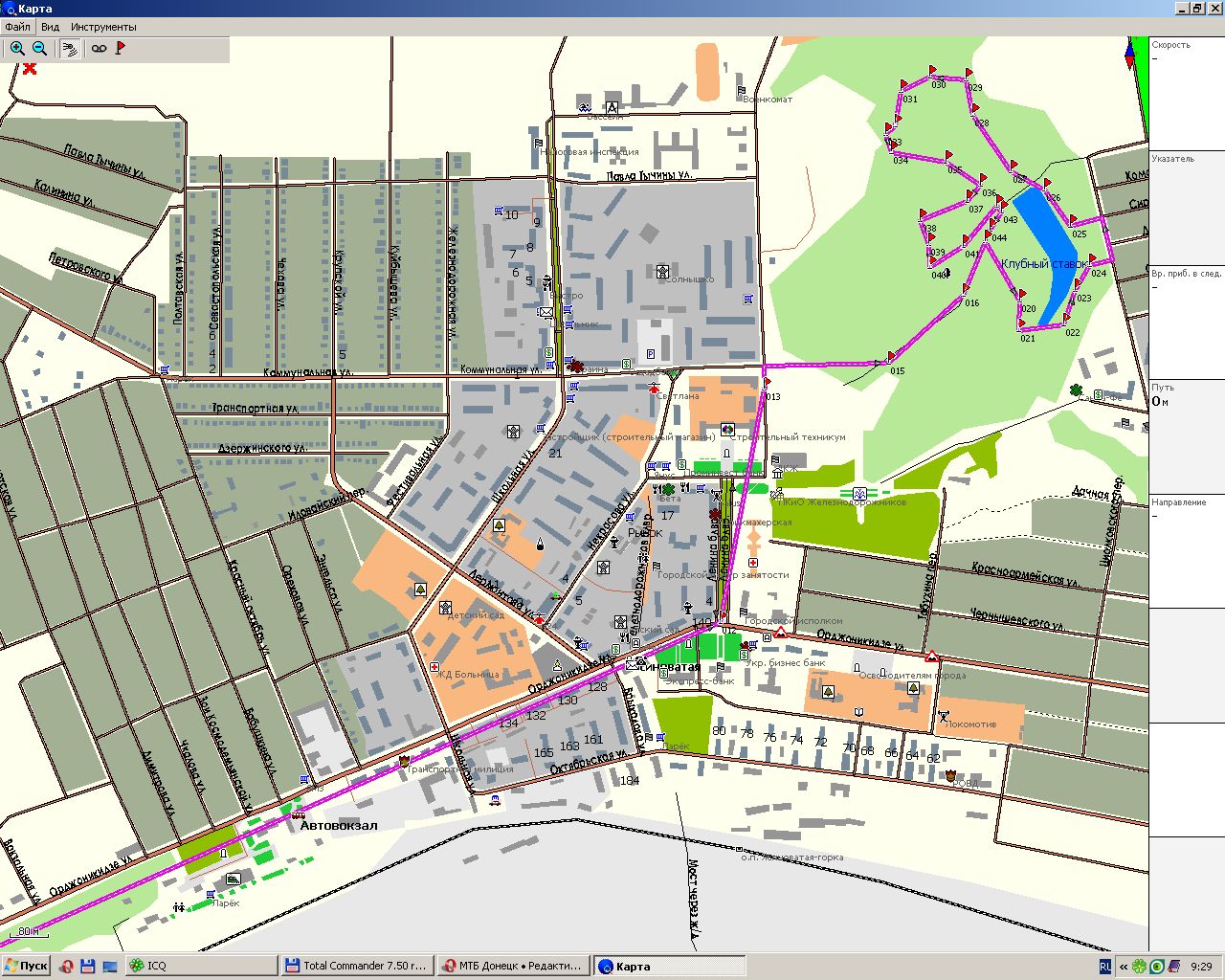Open the Вид menu
1225x980 pixels.
(50, 27)
